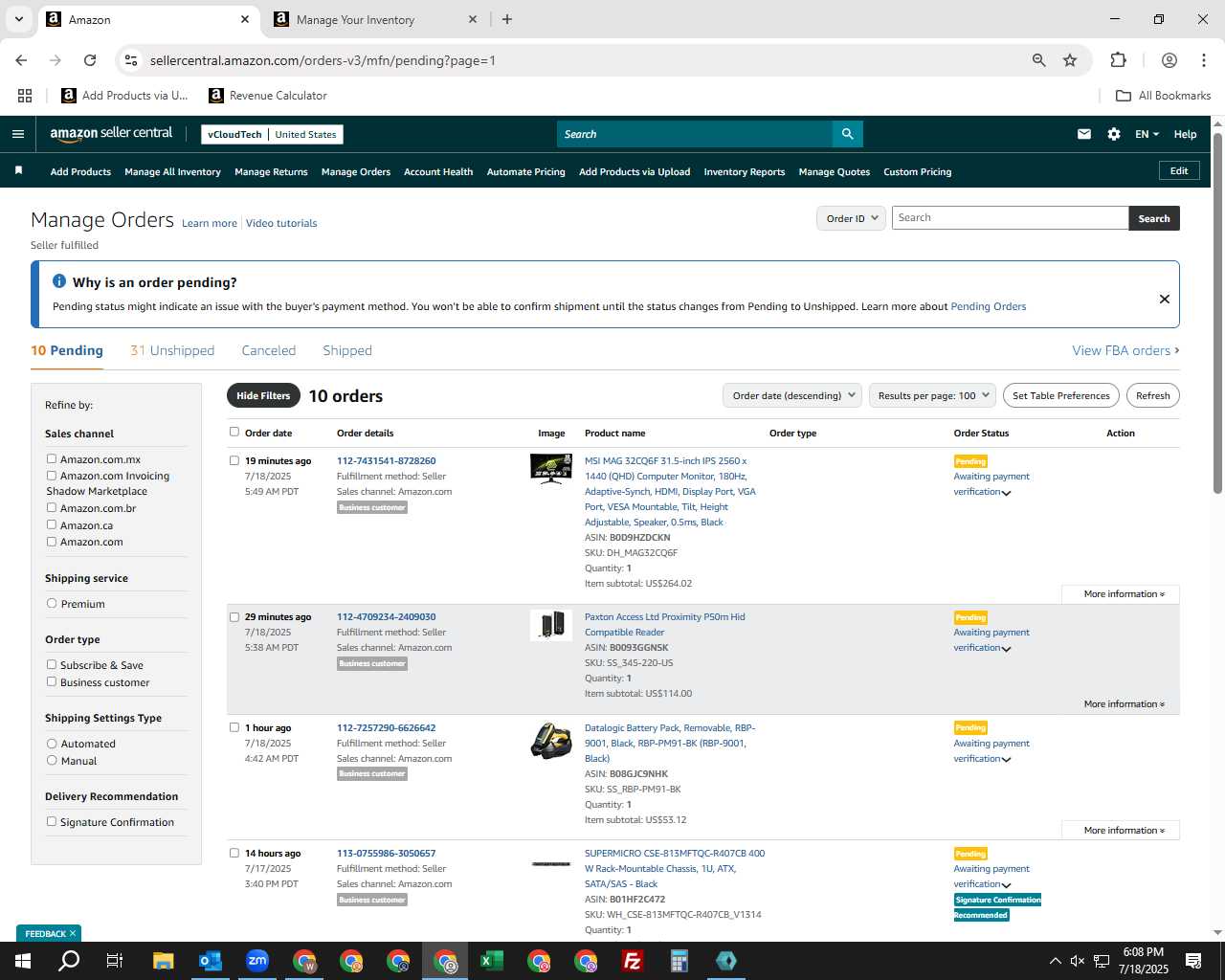The width and height of the screenshot is (1225, 980).
Task: Select the Premium shipping service option
Action: [52, 604]
